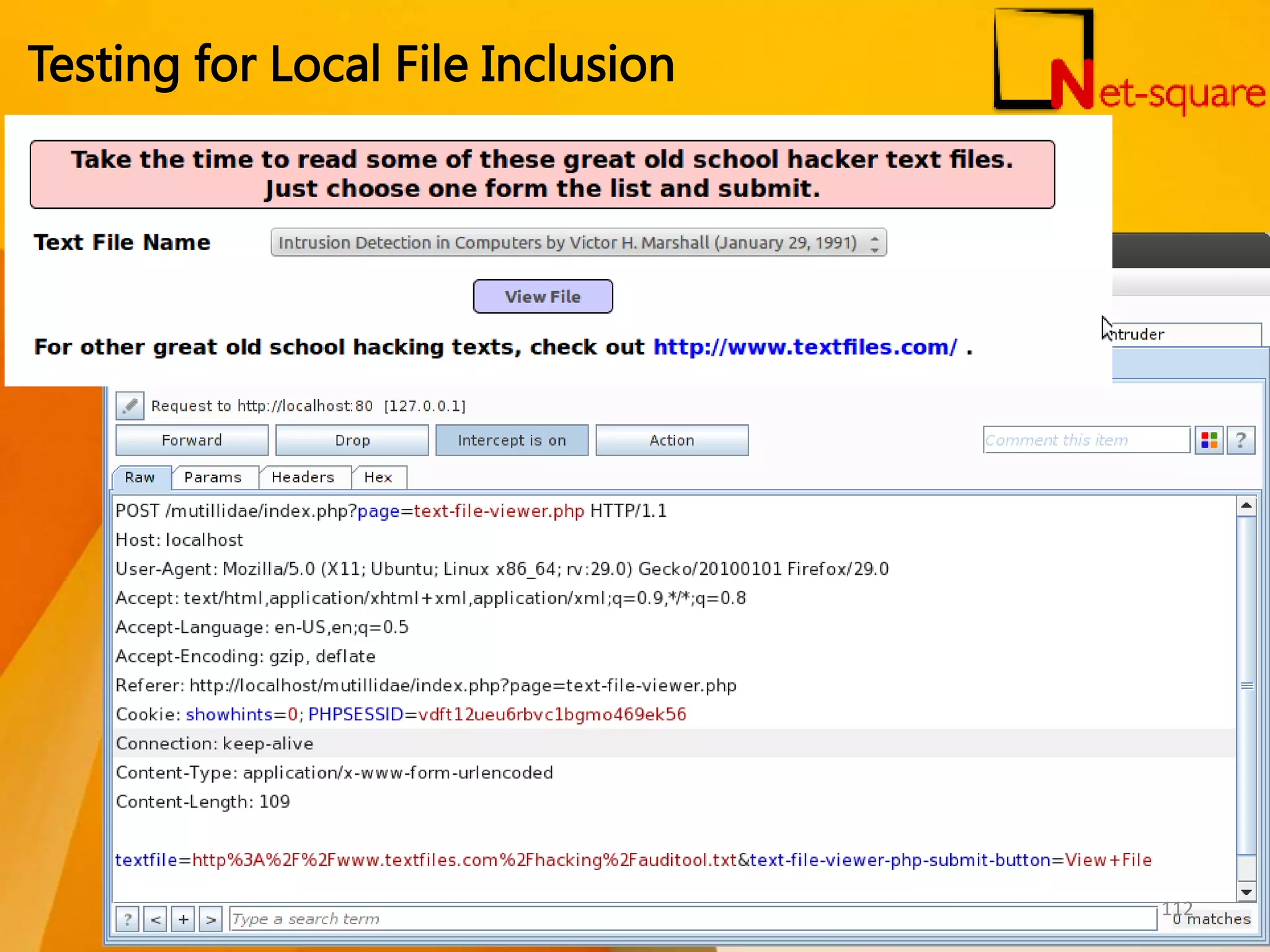Image resolution: width=1270 pixels, height=952 pixels.
Task: Click the Referer header line
Action: pyautogui.click(x=426, y=685)
